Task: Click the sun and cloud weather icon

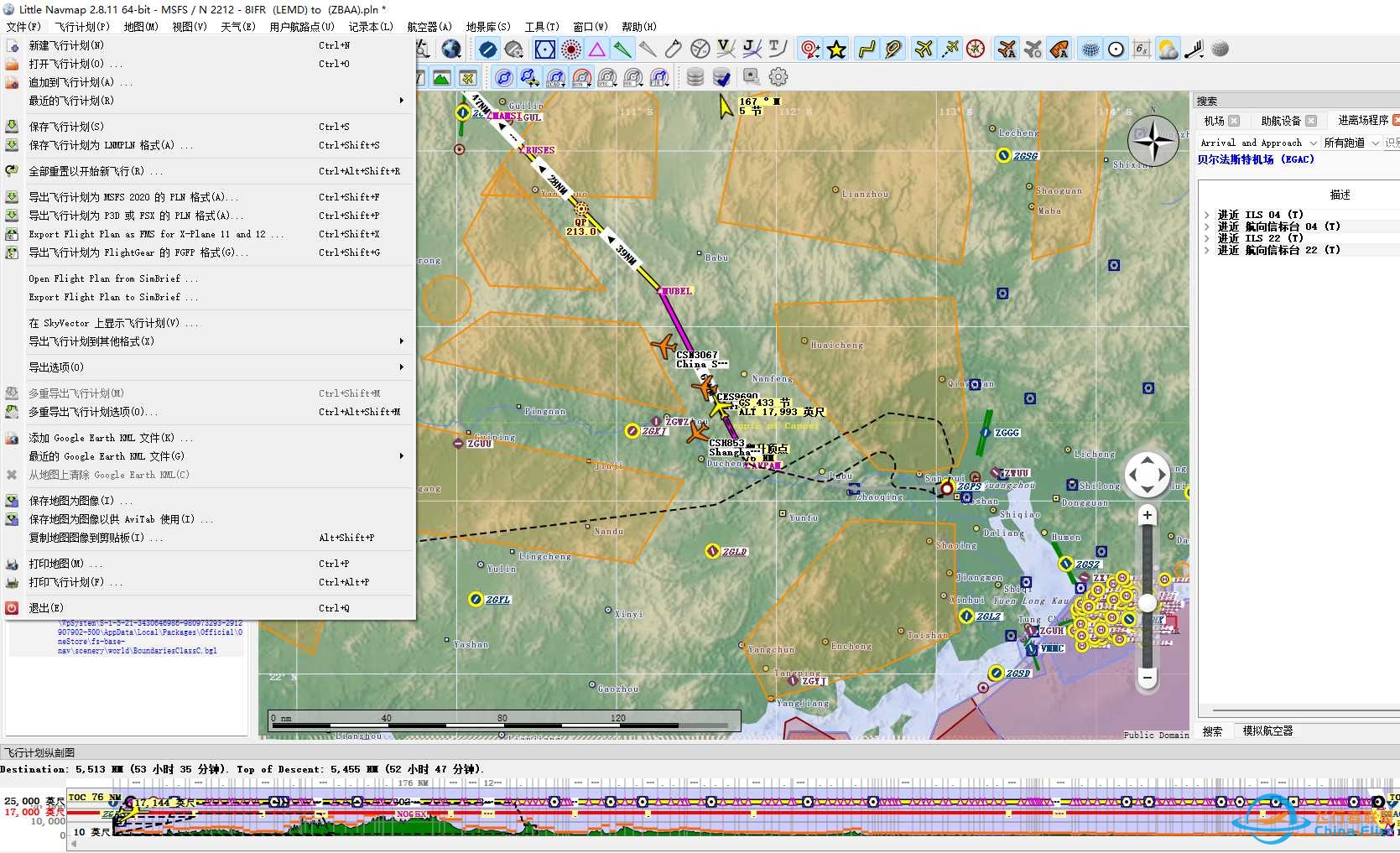Action: click(x=1168, y=49)
